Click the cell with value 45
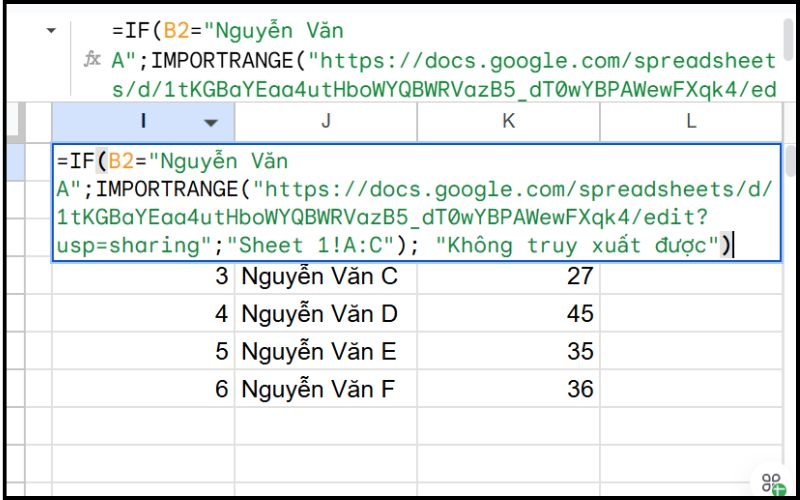The height and width of the screenshot is (500, 800). coord(509,314)
